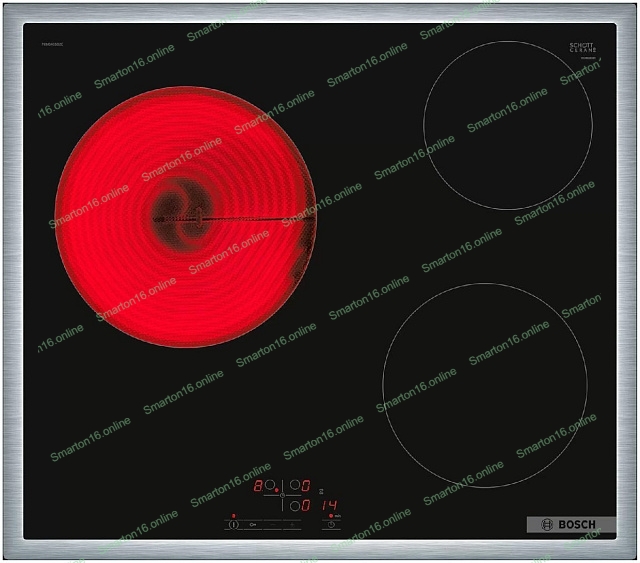Image resolution: width=640 pixels, height=563 pixels.
Task: Tap the small hourglass symbol above timer
Action: [x=321, y=491]
